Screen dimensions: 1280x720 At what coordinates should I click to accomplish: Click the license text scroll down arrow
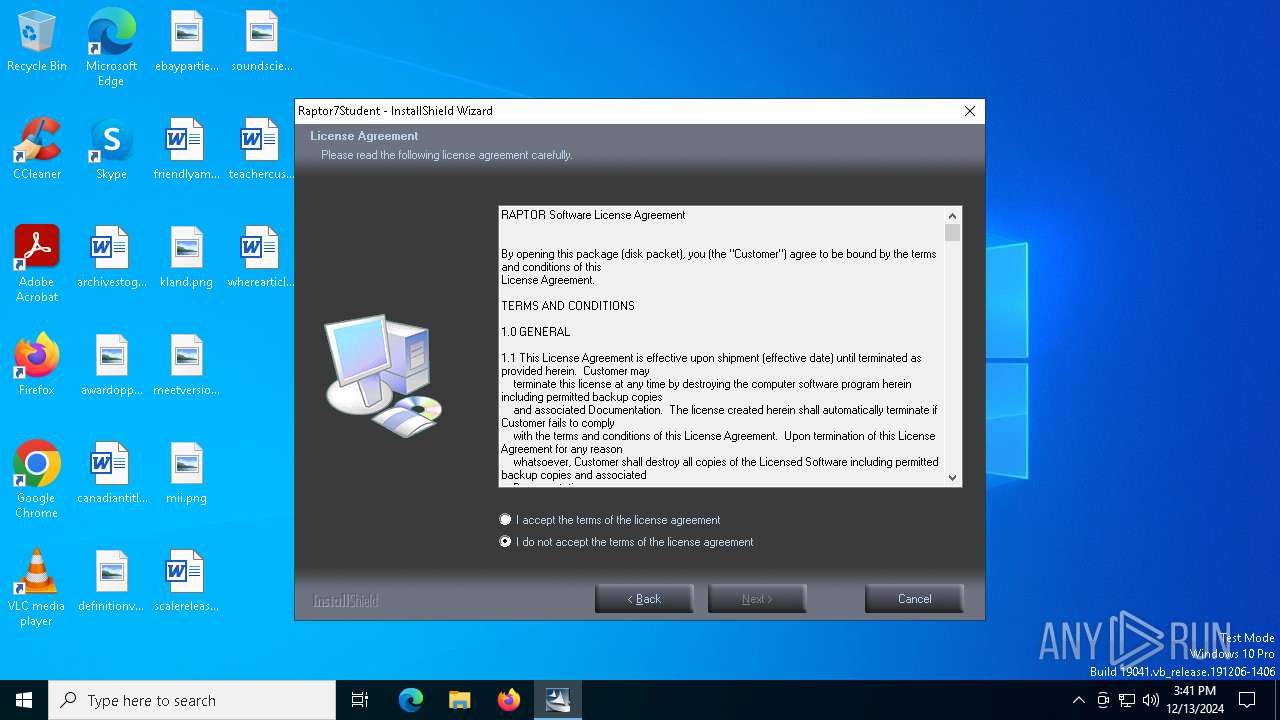click(952, 478)
